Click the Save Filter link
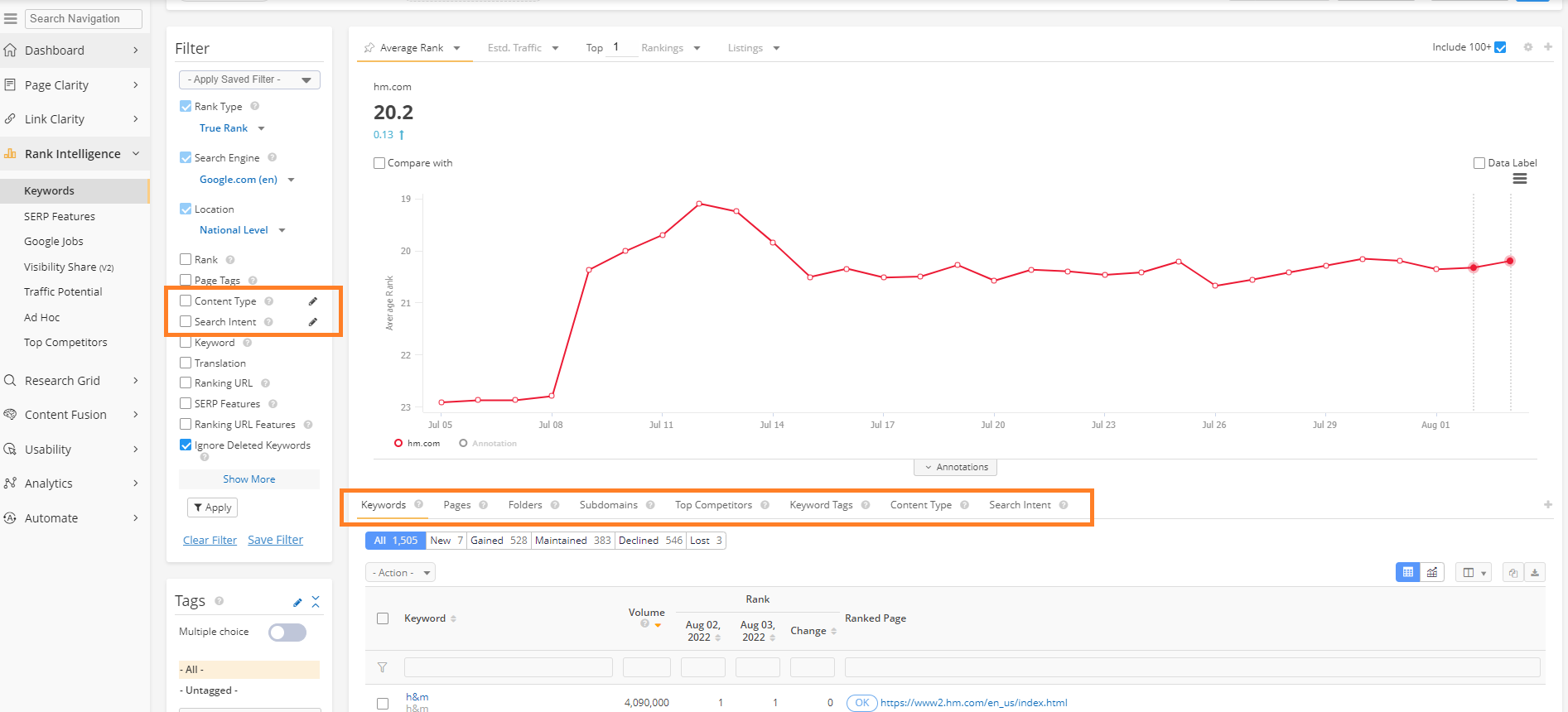 pos(275,540)
